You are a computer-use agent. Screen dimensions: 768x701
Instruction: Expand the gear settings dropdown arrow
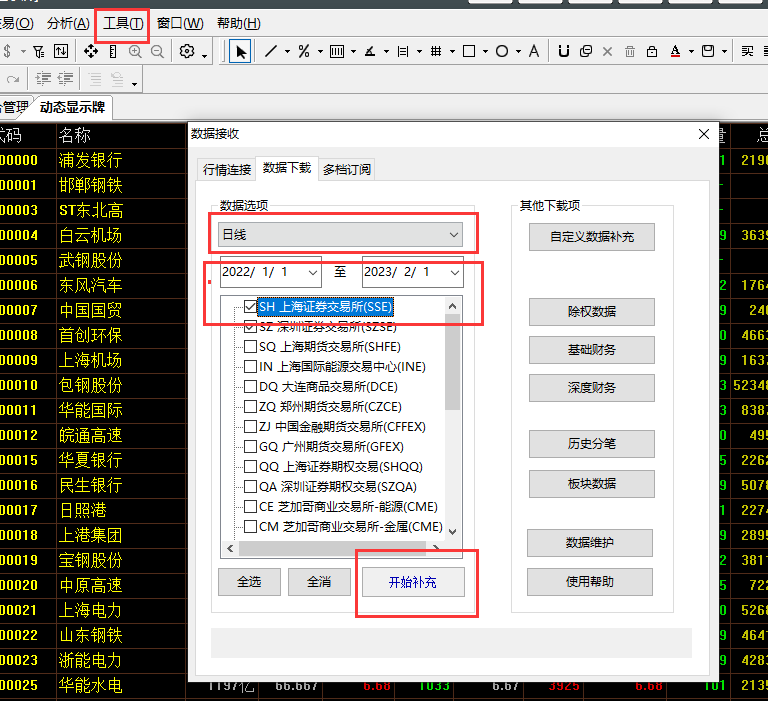click(x=204, y=55)
